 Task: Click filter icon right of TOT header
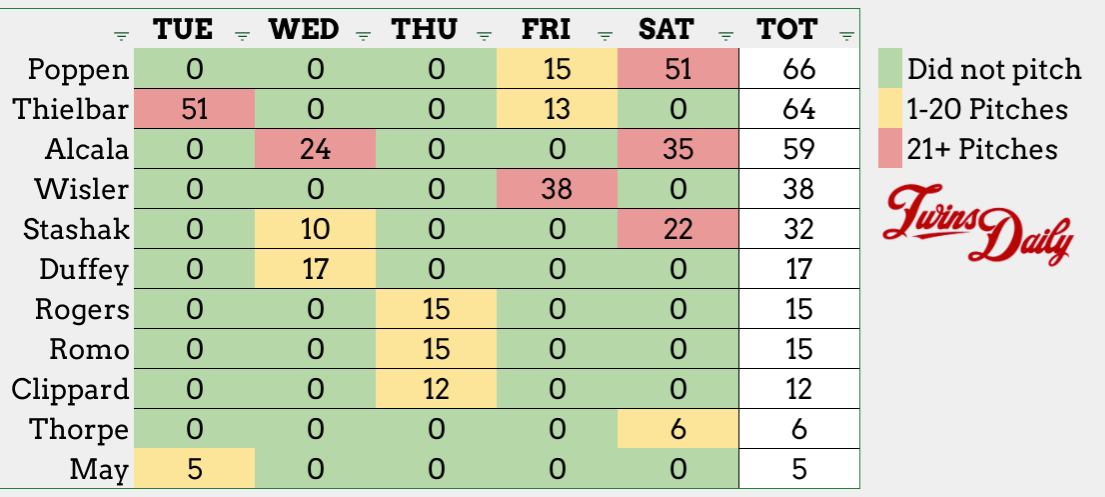[847, 36]
